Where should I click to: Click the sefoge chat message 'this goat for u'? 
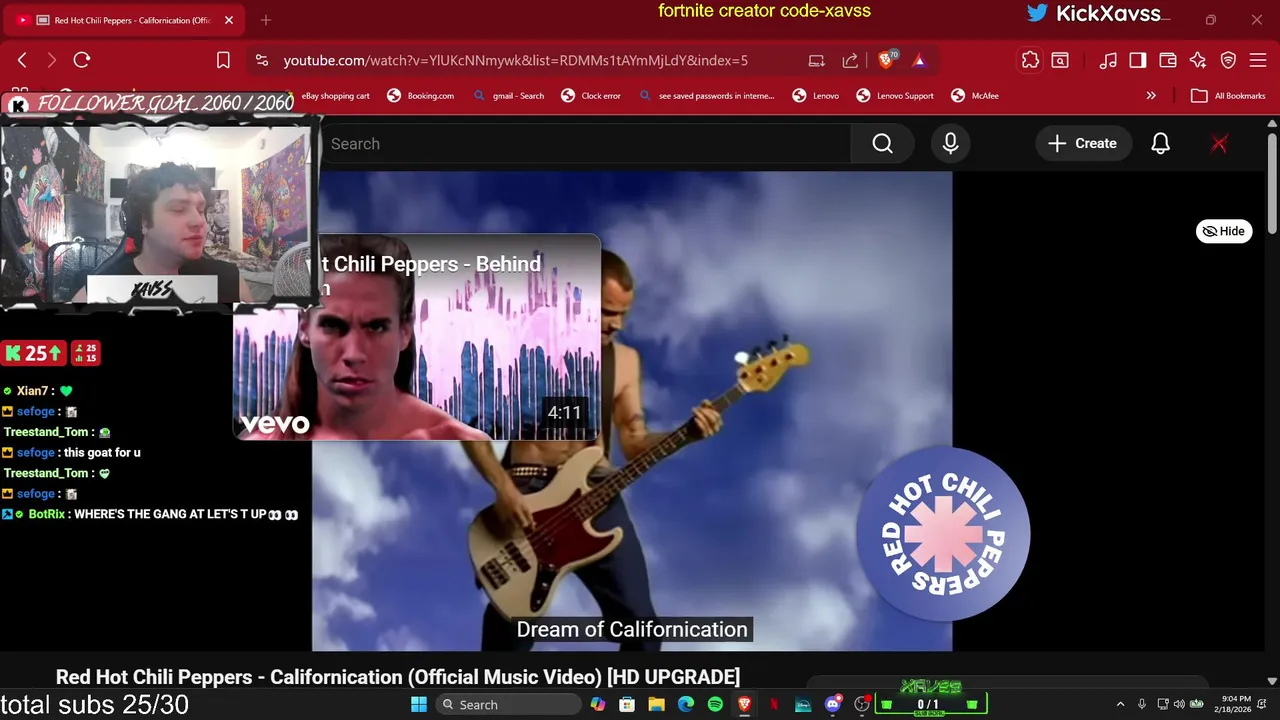tap(100, 453)
